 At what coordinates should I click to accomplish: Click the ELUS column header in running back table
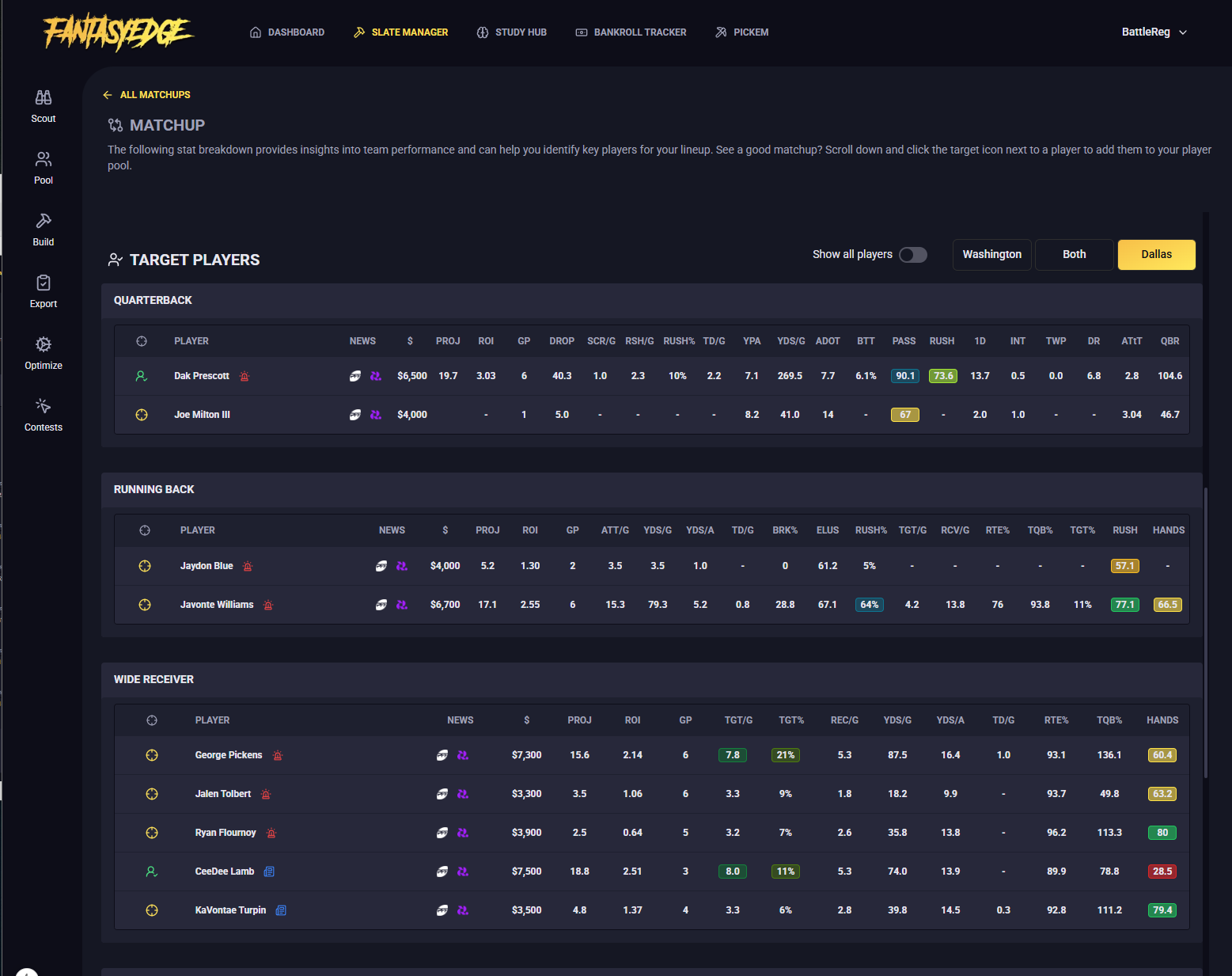coord(828,530)
